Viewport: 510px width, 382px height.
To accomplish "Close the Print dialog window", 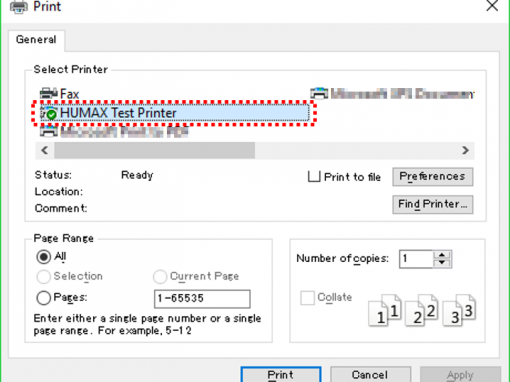I will pyautogui.click(x=492, y=6).
